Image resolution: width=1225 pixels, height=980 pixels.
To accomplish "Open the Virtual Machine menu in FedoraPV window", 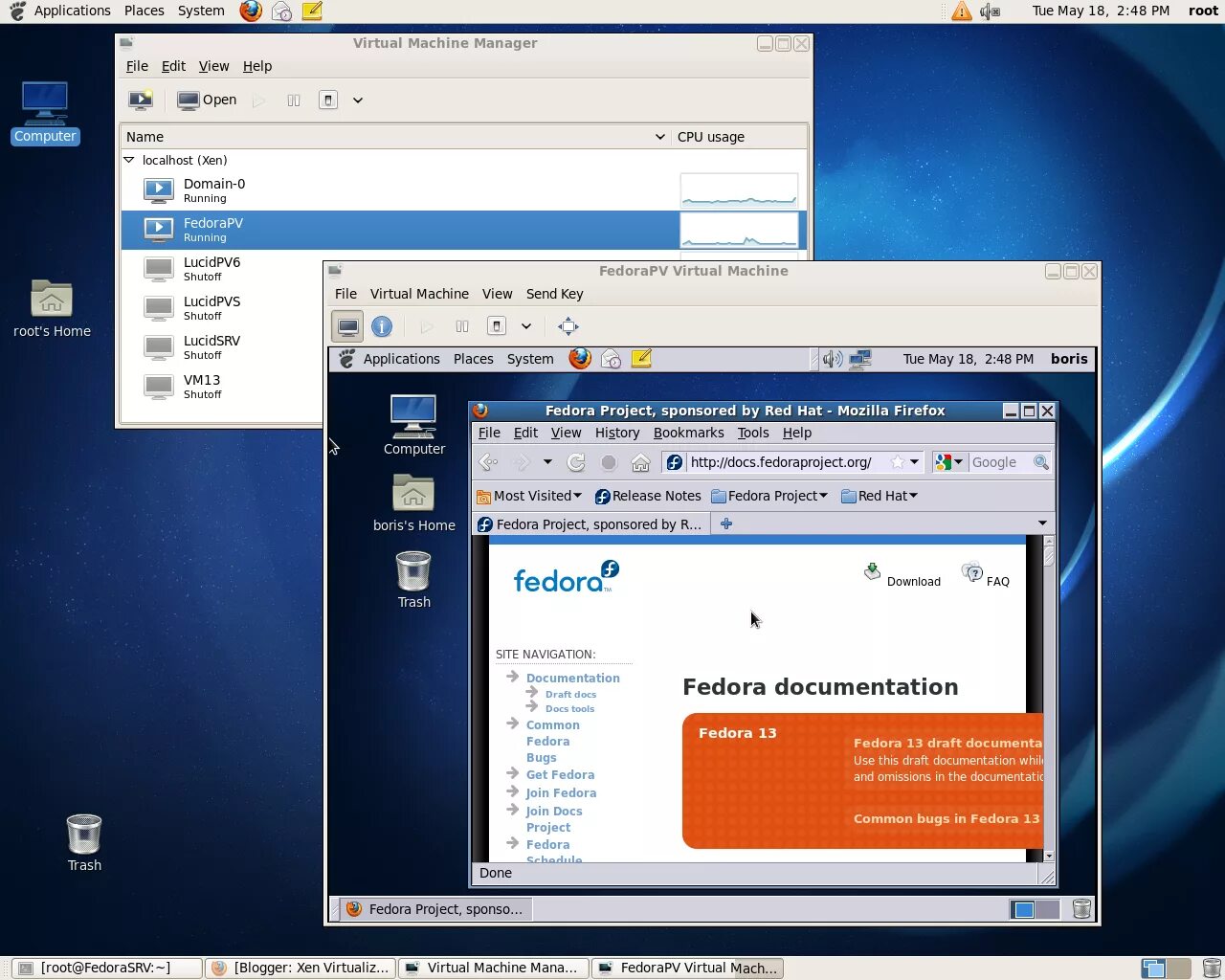I will (419, 294).
